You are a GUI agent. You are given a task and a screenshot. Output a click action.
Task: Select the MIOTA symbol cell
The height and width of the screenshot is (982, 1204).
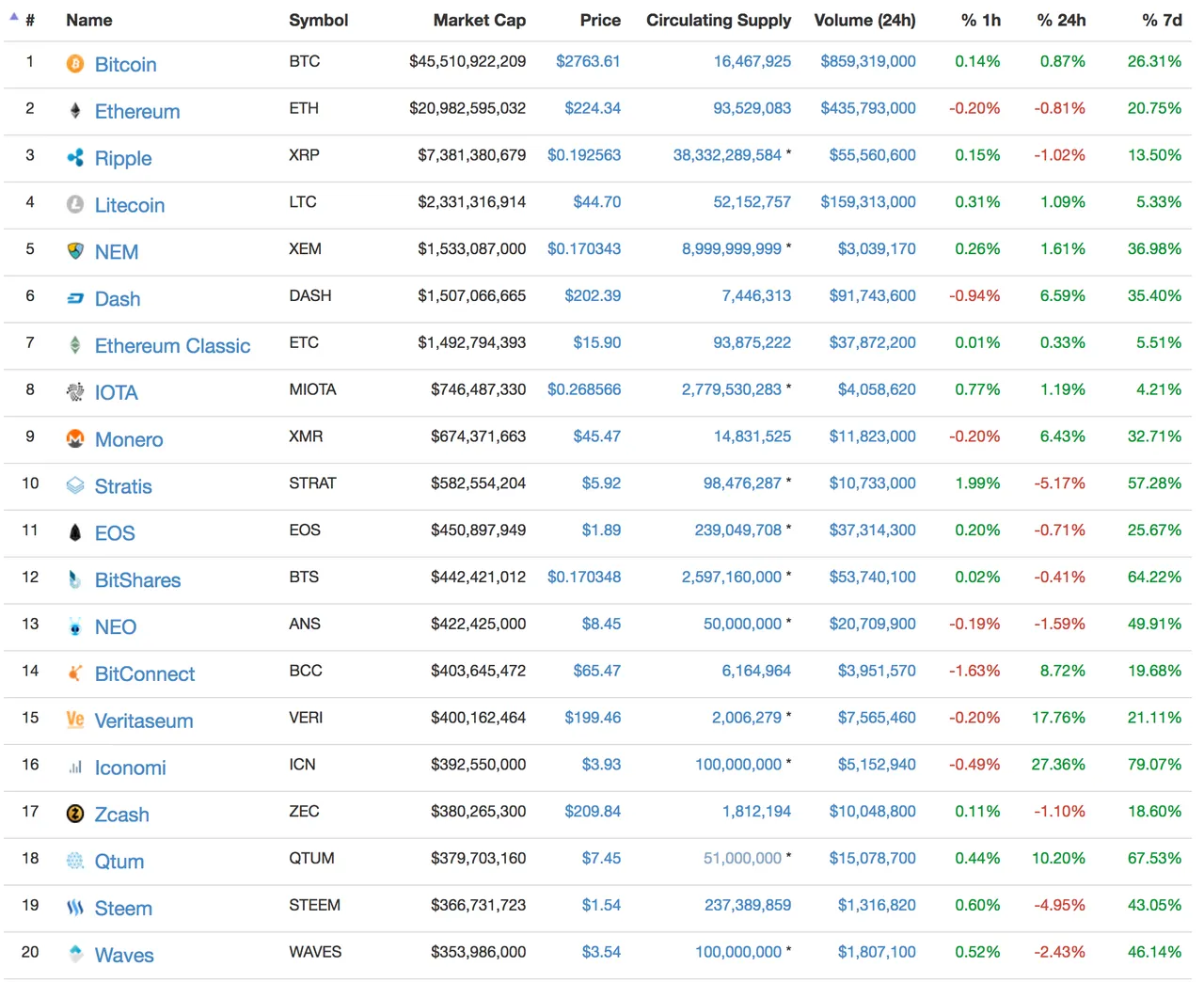point(312,389)
